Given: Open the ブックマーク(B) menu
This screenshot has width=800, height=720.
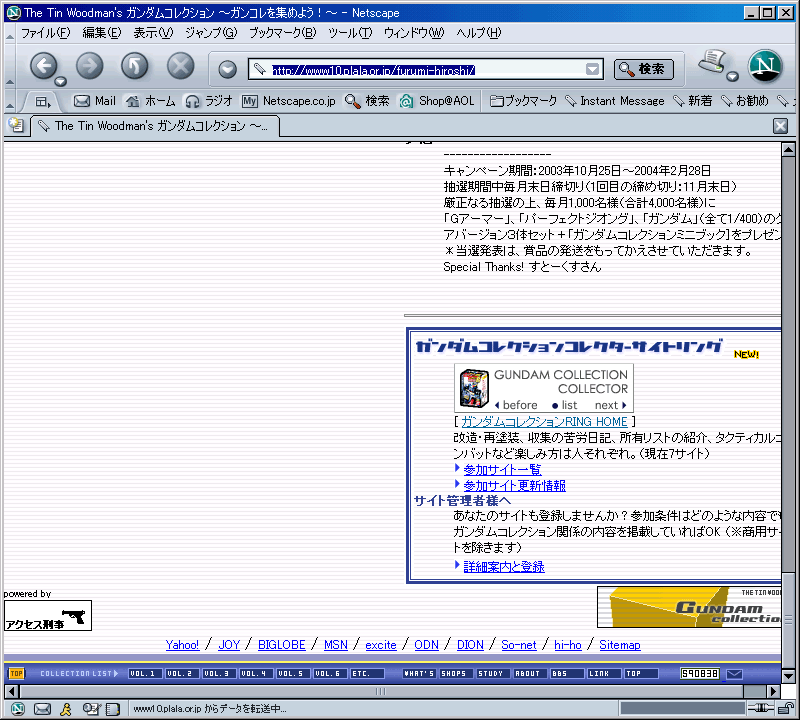Looking at the screenshot, I should click(283, 33).
